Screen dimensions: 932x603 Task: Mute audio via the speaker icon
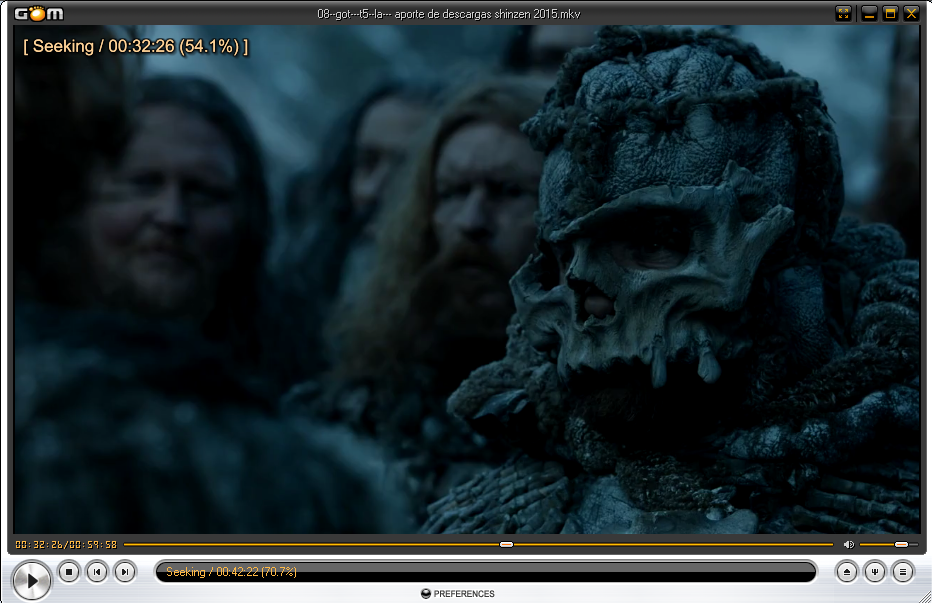point(849,544)
